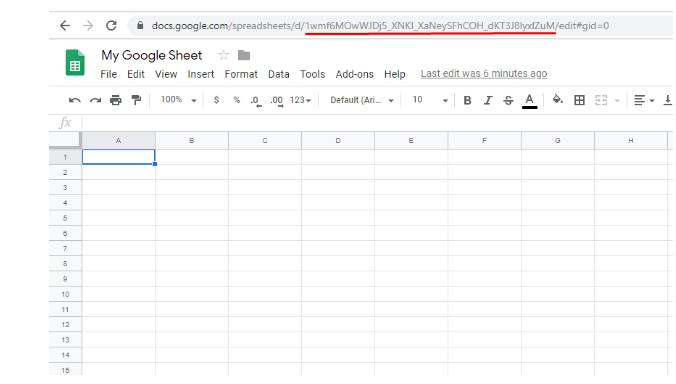Click the padlock site info icon
Image resolution: width=676 pixels, height=384 pixels.
tap(140, 26)
